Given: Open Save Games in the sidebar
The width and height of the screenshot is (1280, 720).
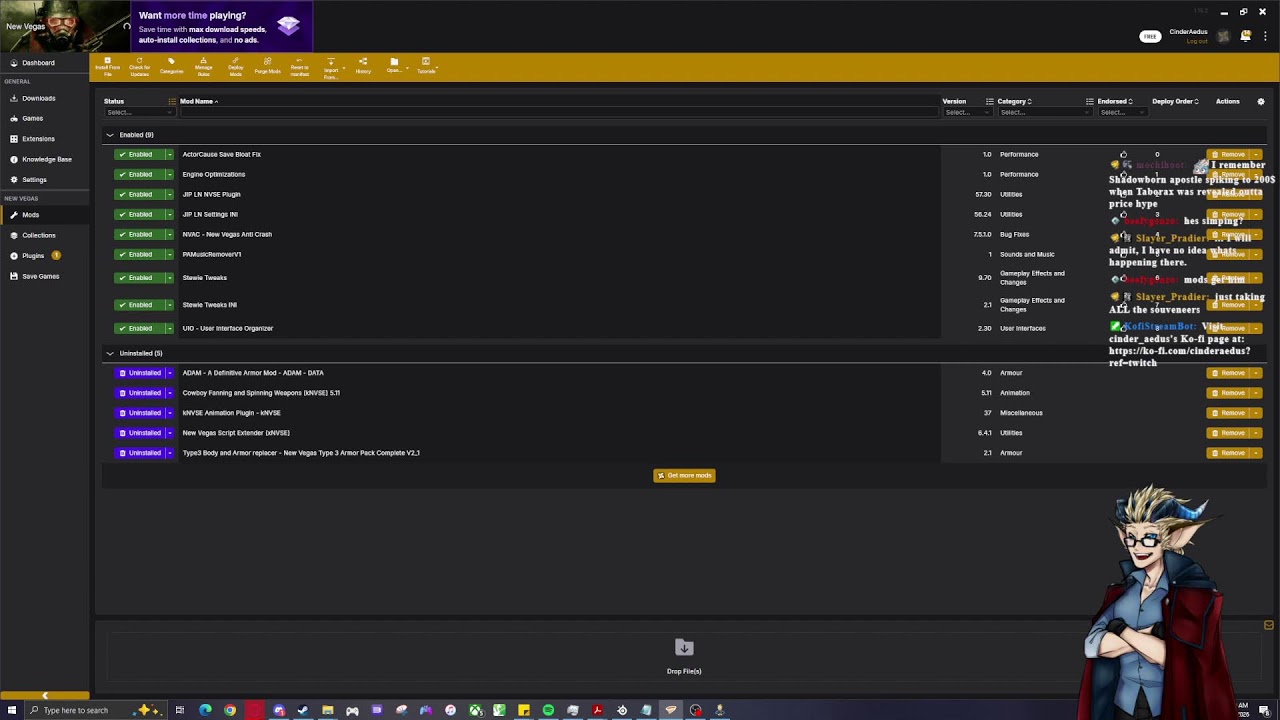Looking at the screenshot, I should [x=40, y=276].
